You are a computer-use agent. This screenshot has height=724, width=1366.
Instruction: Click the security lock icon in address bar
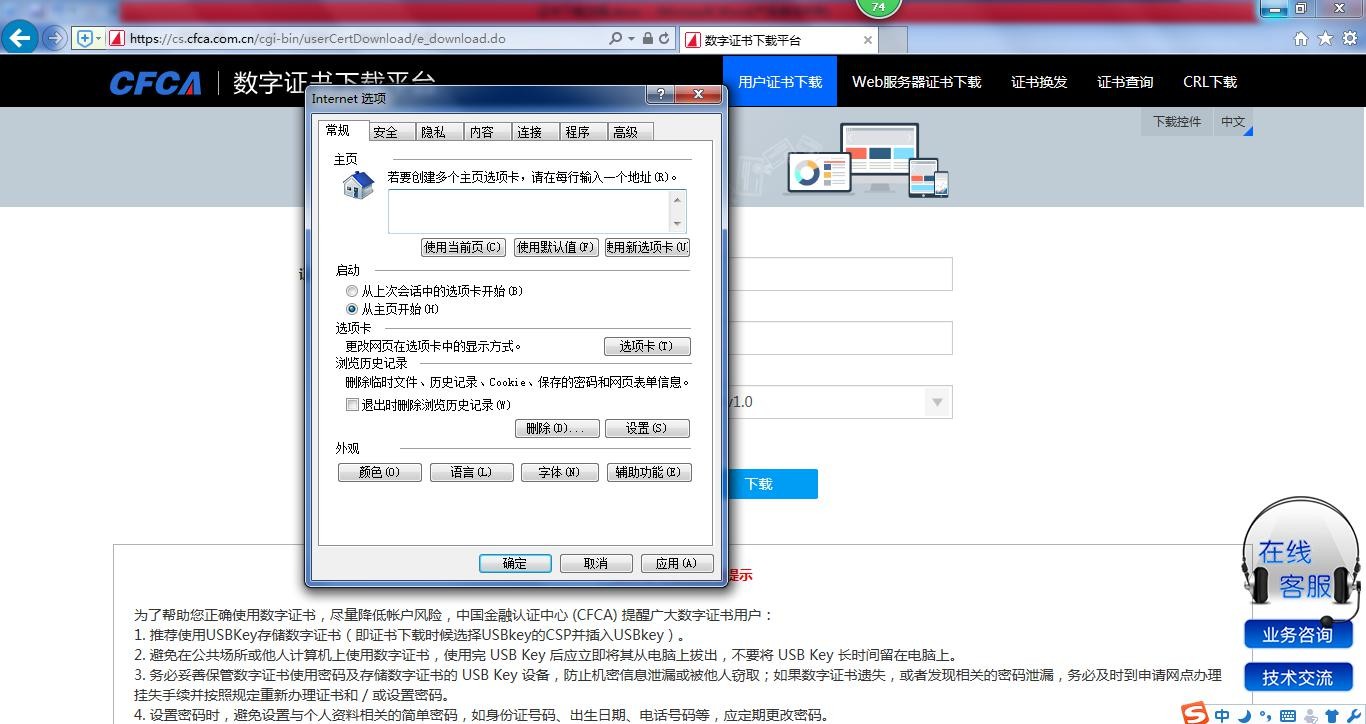648,39
